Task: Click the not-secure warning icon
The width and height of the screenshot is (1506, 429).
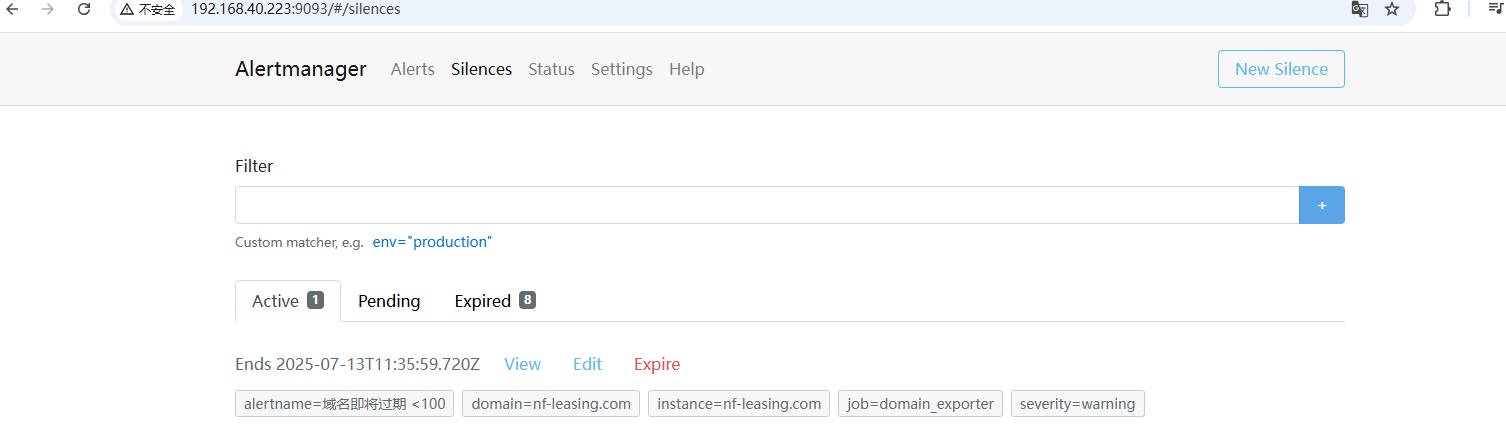Action: coord(127,9)
